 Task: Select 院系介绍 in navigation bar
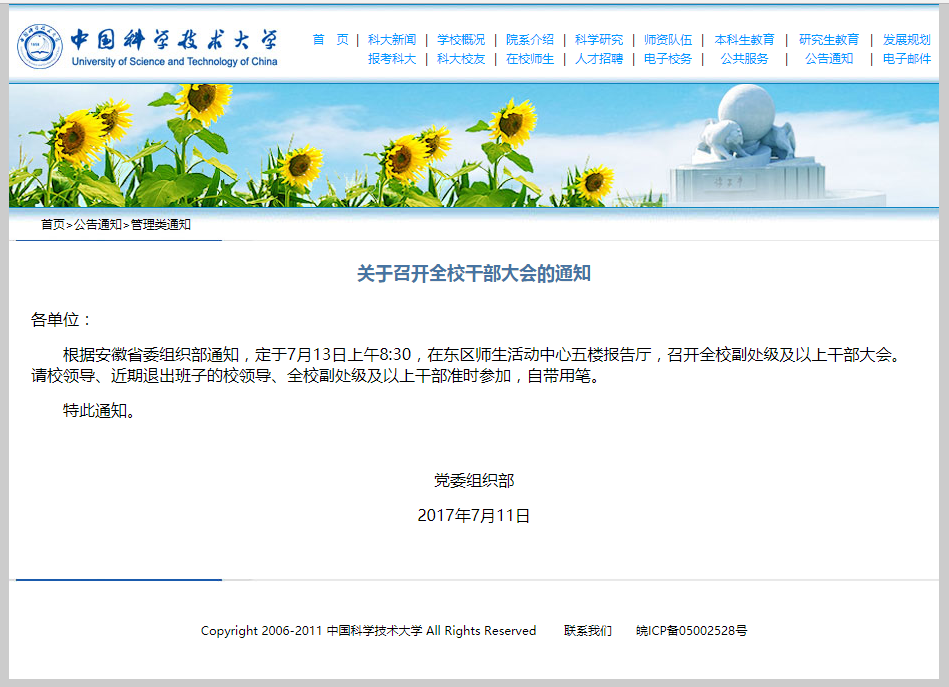click(530, 40)
